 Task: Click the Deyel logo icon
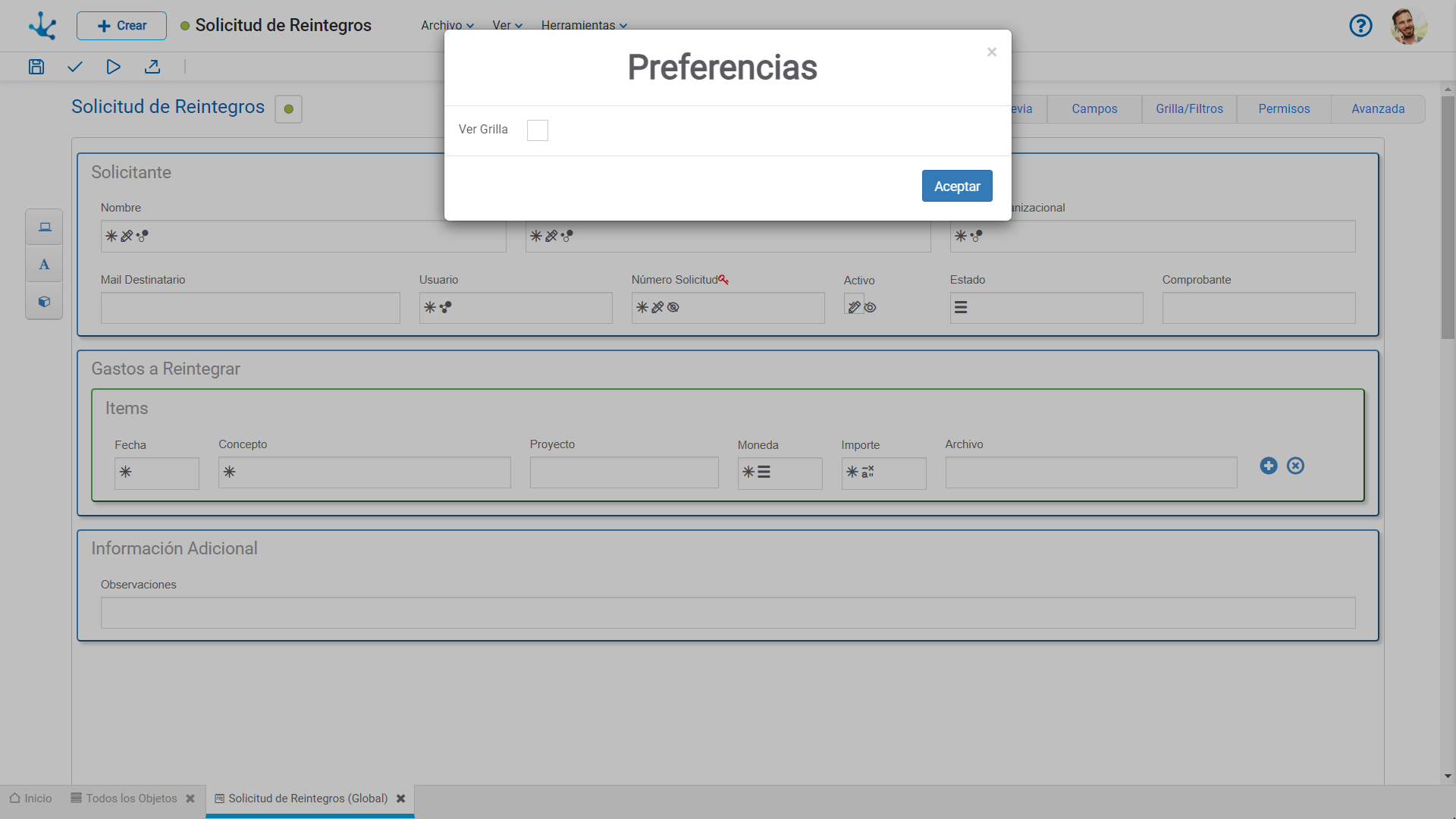pyautogui.click(x=42, y=26)
